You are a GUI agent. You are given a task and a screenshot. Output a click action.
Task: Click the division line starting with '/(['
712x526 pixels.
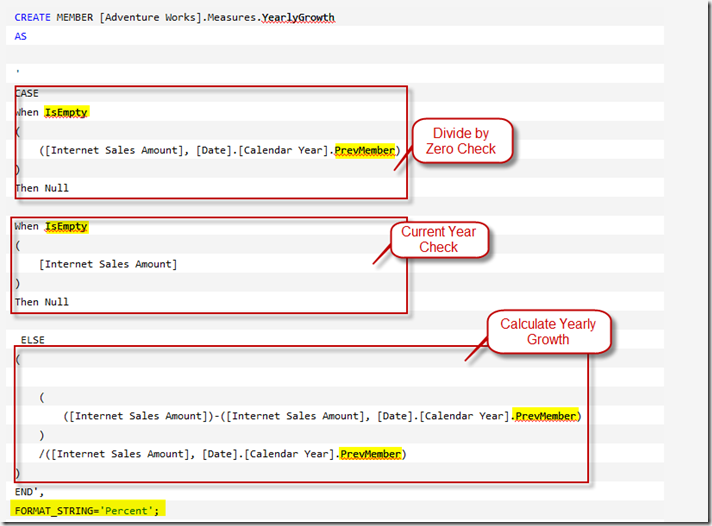[x=222, y=454]
